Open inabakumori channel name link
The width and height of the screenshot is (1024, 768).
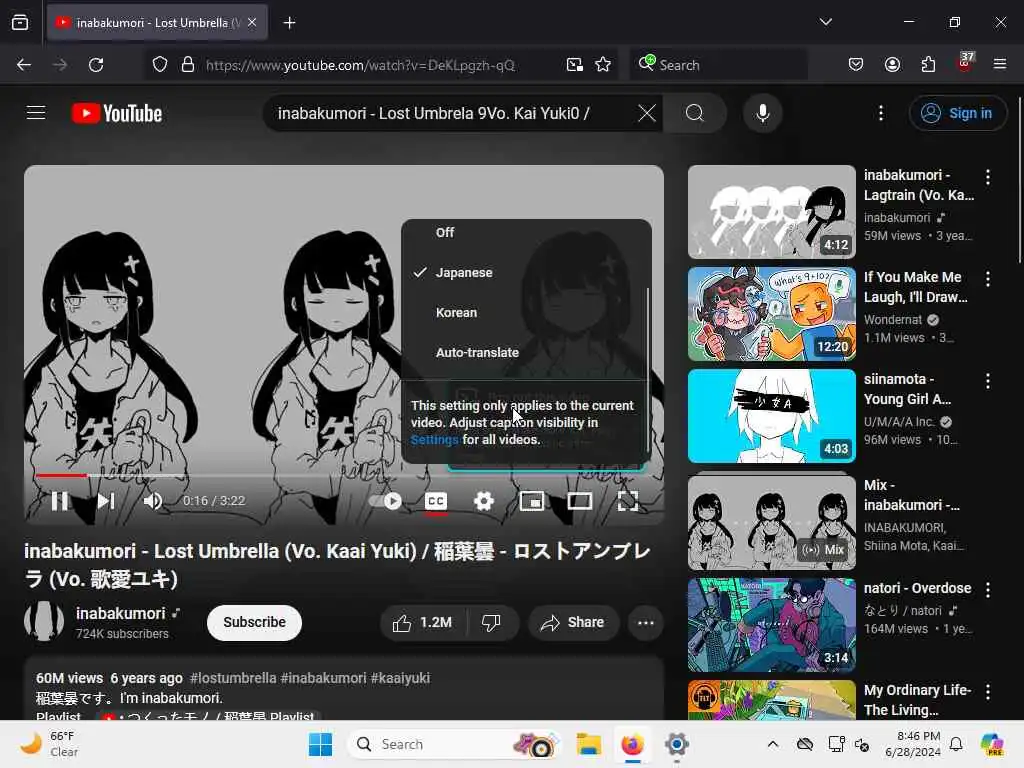[x=121, y=613]
